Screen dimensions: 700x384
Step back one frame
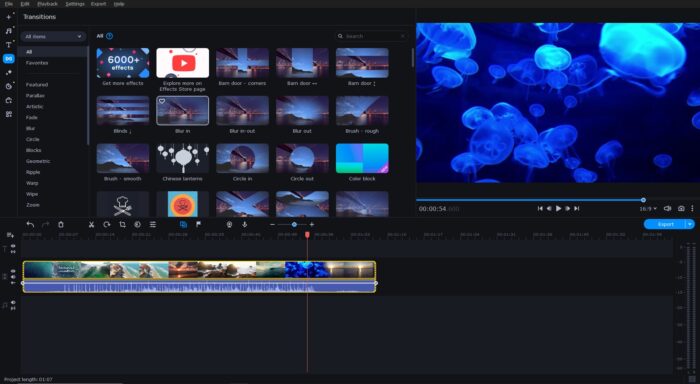(549, 209)
